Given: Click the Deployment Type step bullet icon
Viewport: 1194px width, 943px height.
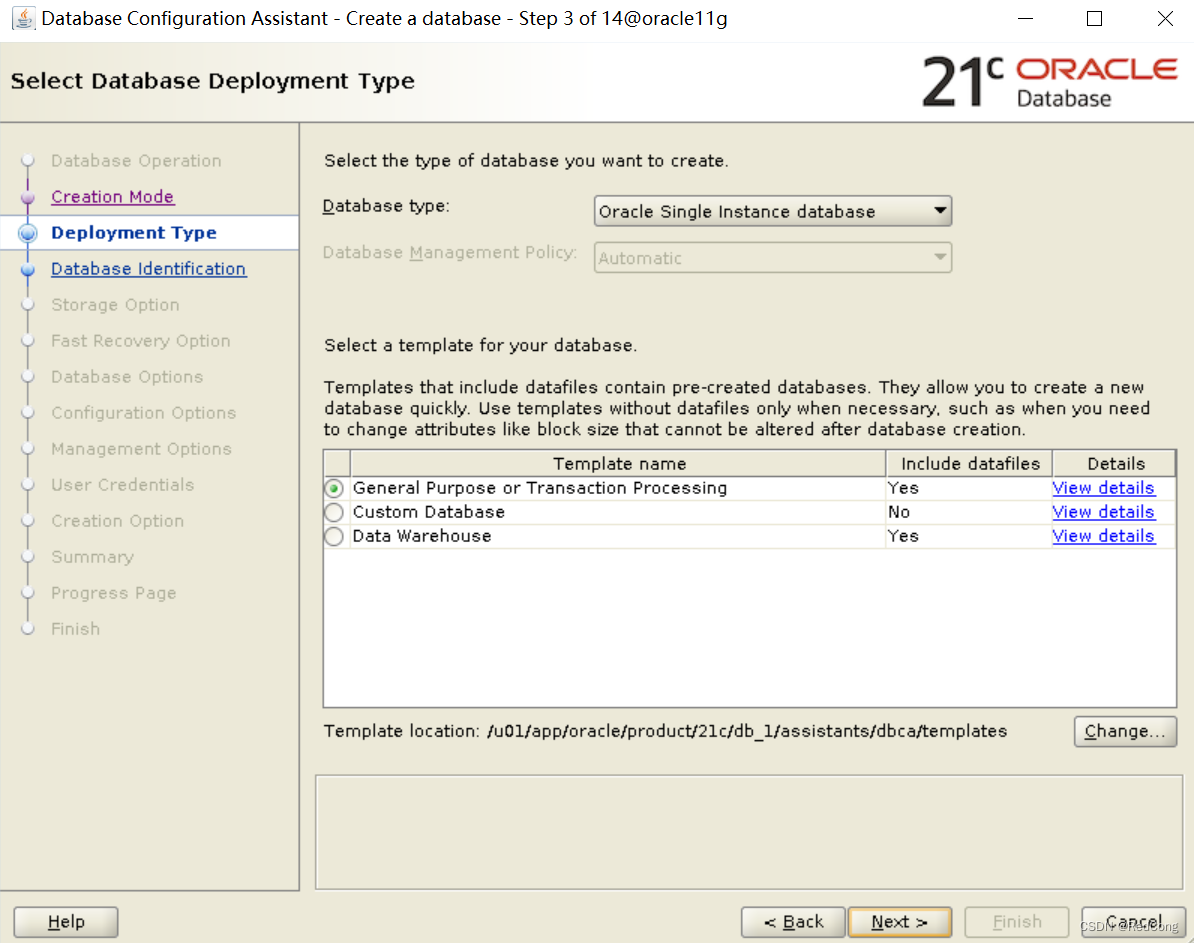Looking at the screenshot, I should click(x=28, y=233).
